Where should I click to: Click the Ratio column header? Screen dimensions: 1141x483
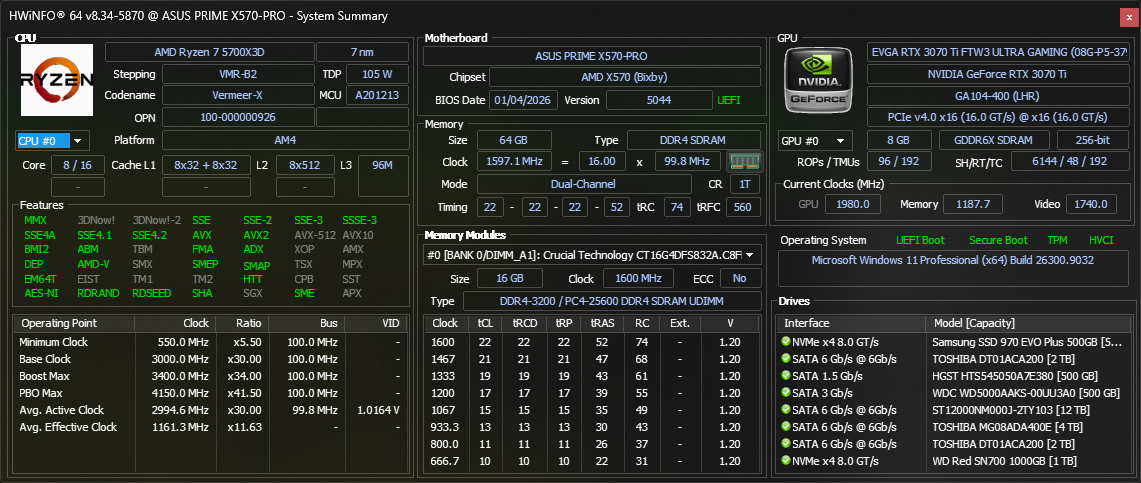point(241,323)
